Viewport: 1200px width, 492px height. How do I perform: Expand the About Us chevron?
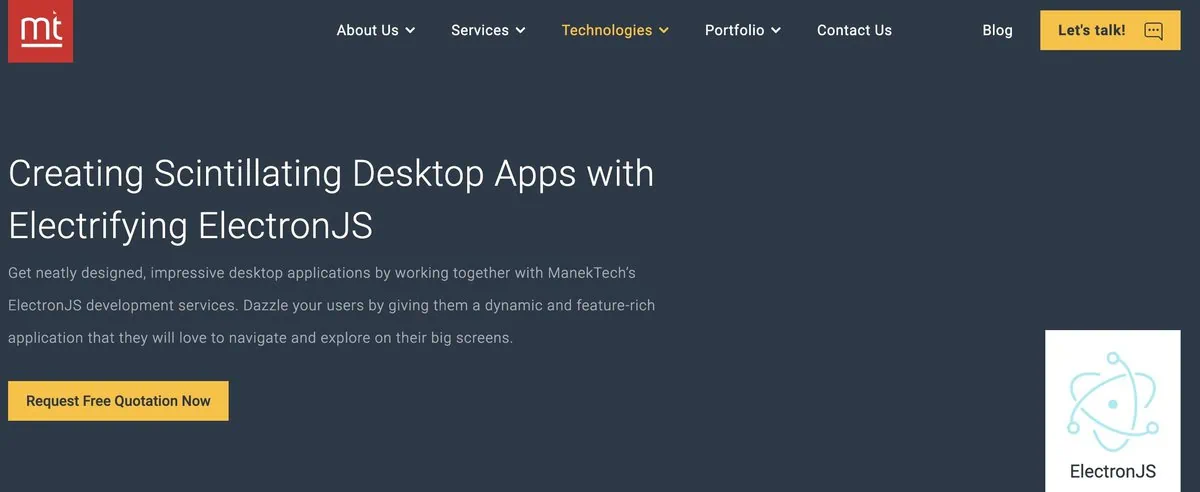point(409,31)
